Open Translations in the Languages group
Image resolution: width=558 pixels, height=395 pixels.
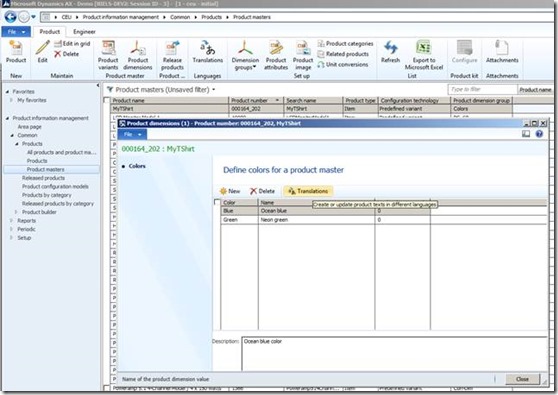[207, 52]
